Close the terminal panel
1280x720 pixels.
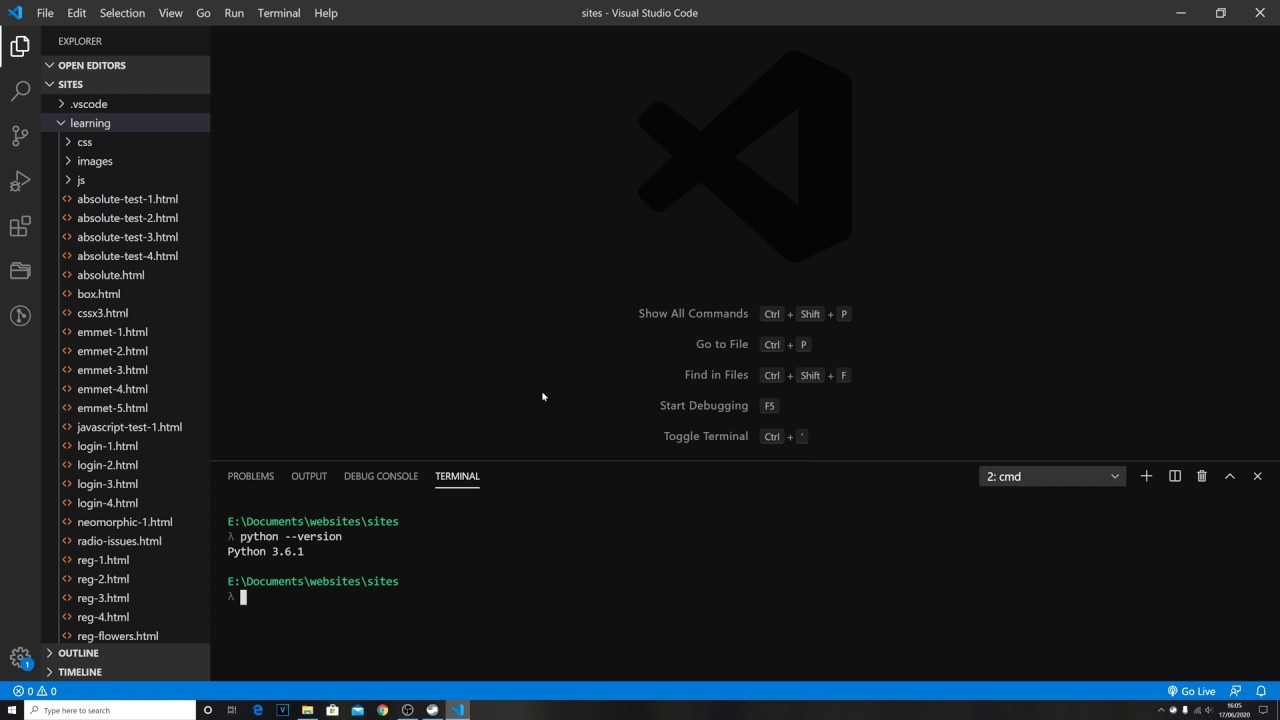1257,476
